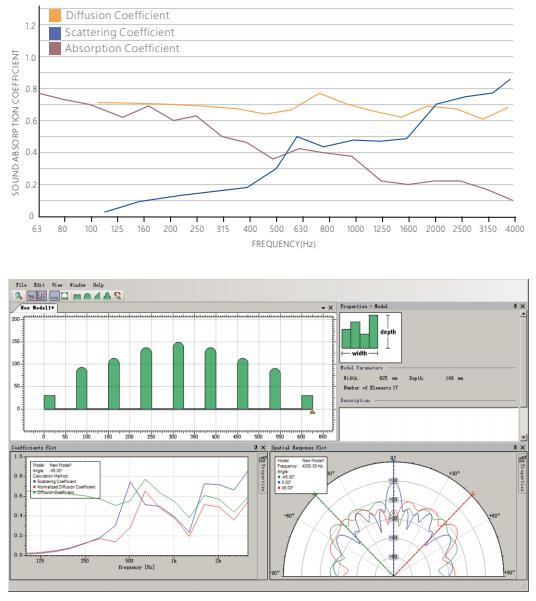Click the Description text box
Screen dimensions: 536x601
pos(429,424)
